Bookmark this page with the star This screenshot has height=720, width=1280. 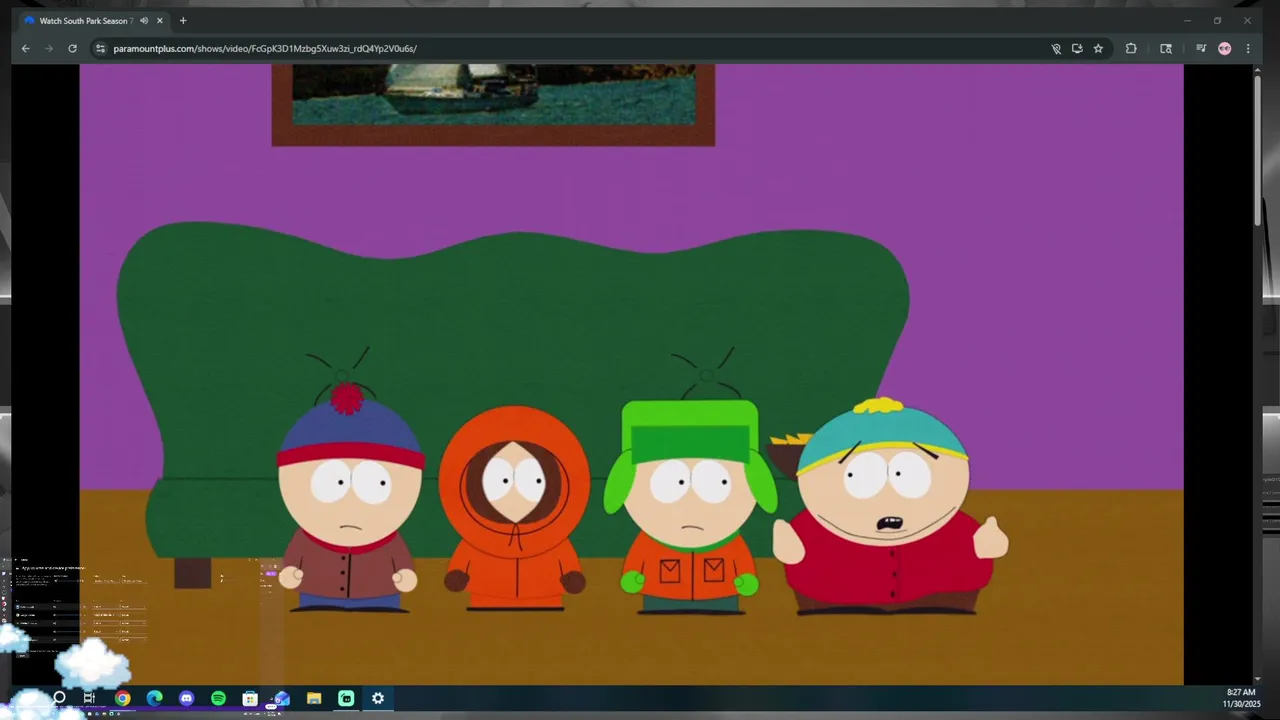coord(1098,48)
